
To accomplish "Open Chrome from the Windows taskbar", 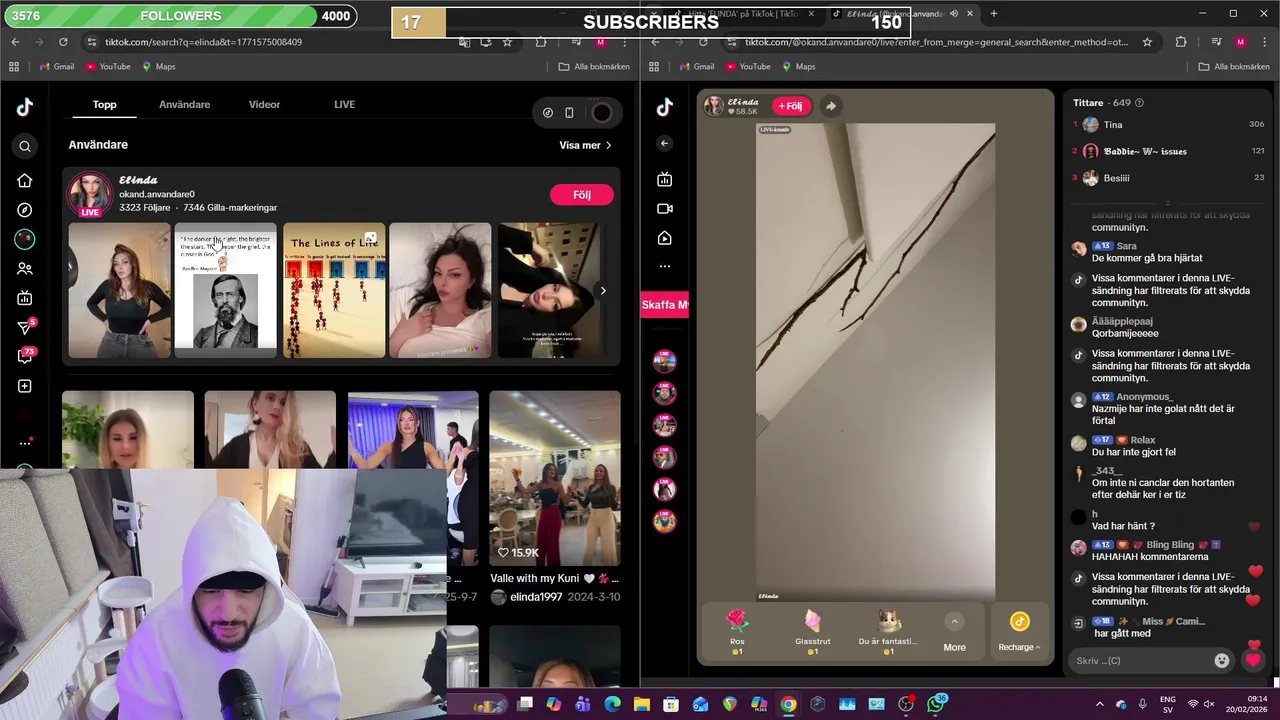I will pyautogui.click(x=788, y=704).
